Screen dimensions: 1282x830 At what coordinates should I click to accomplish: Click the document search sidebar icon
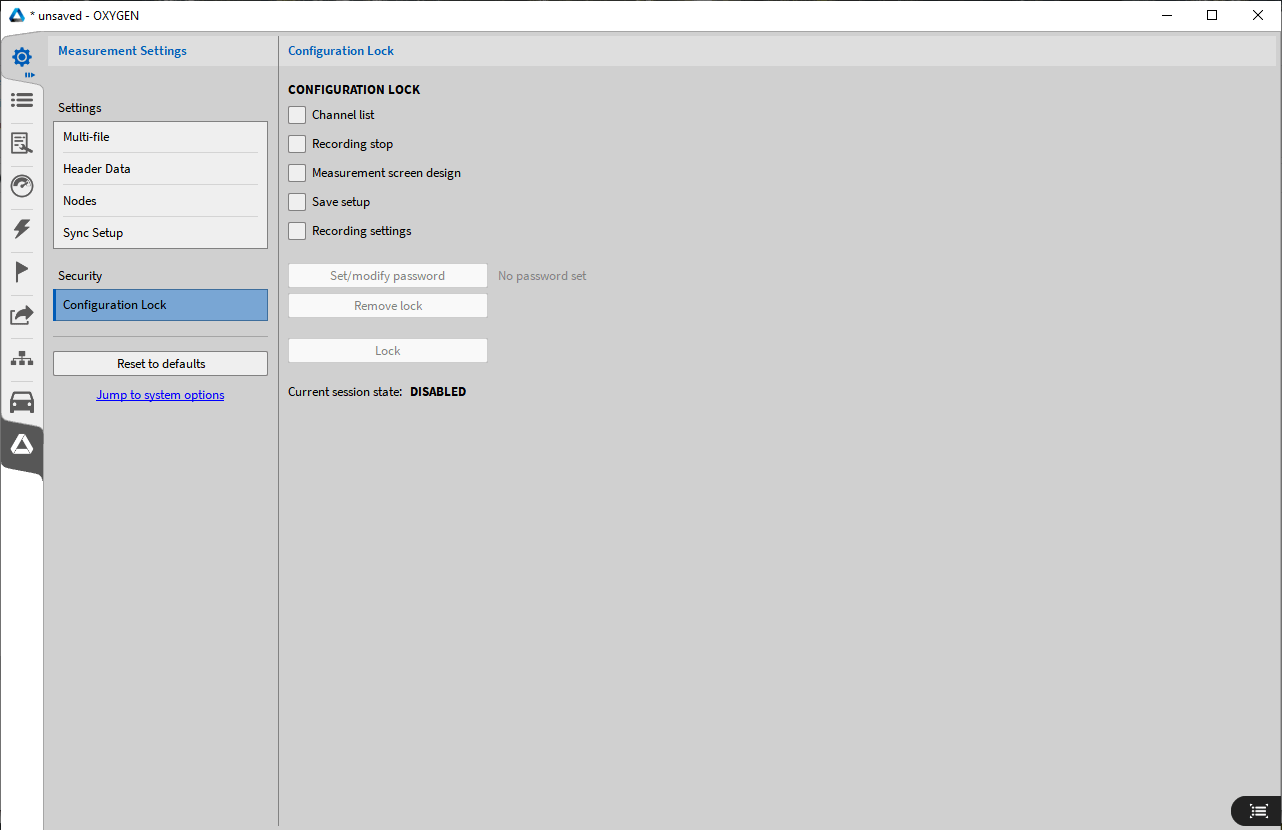coord(22,143)
